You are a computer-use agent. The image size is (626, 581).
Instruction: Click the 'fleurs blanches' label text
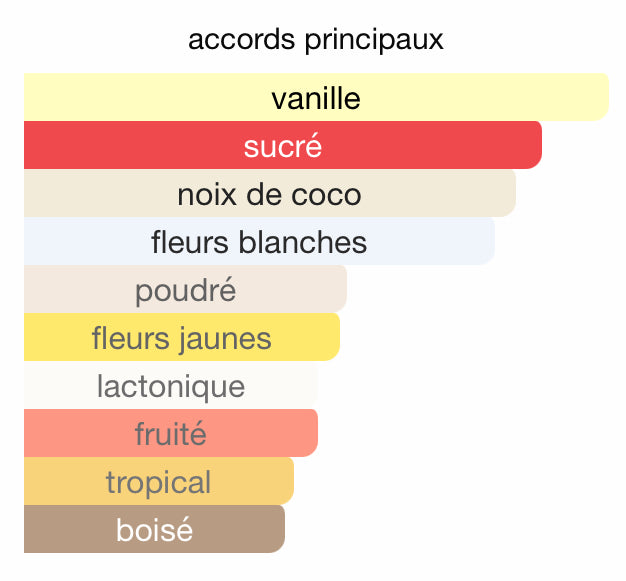(x=259, y=242)
